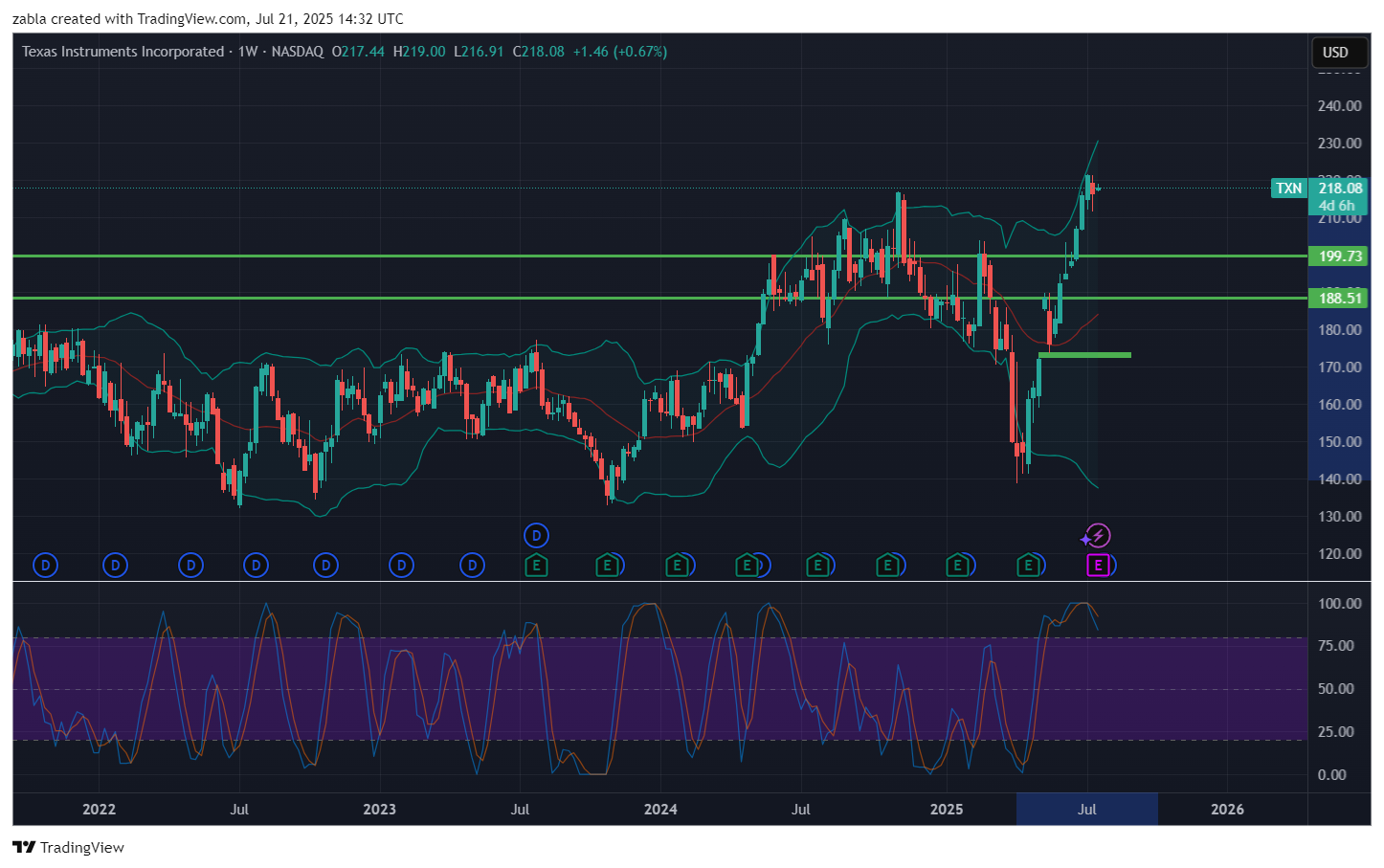Click the 100.00 oscillator scale label

pos(1339,604)
